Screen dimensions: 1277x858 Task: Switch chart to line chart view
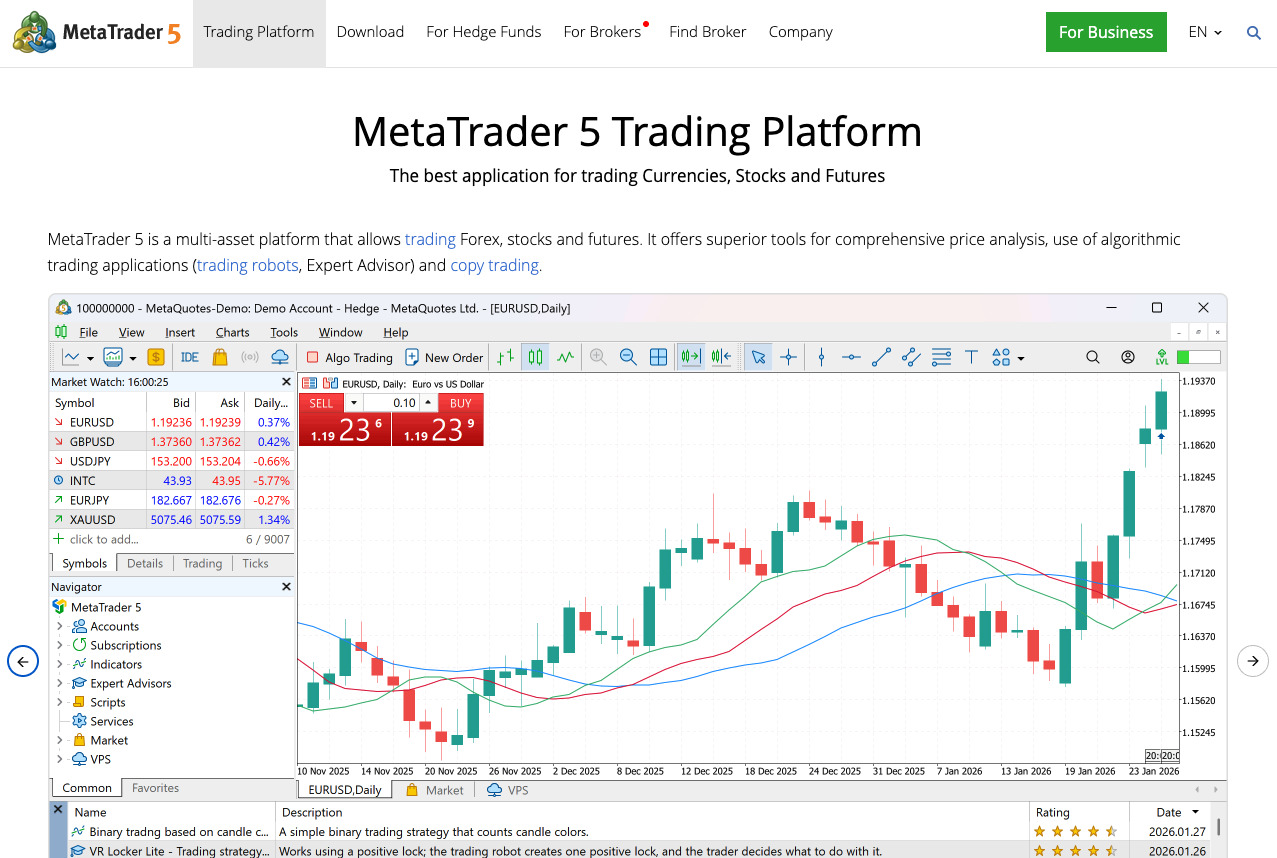click(566, 357)
